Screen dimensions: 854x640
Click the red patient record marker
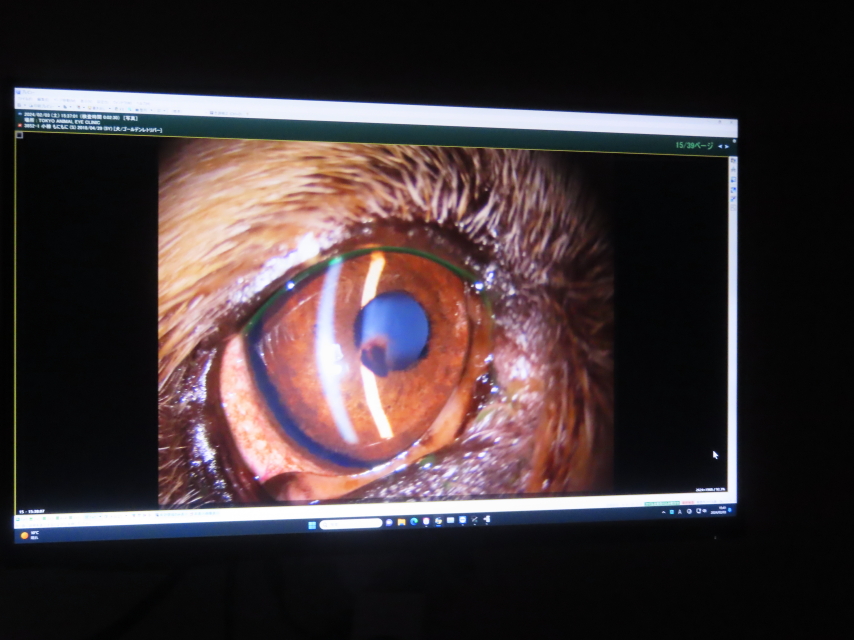[19, 128]
